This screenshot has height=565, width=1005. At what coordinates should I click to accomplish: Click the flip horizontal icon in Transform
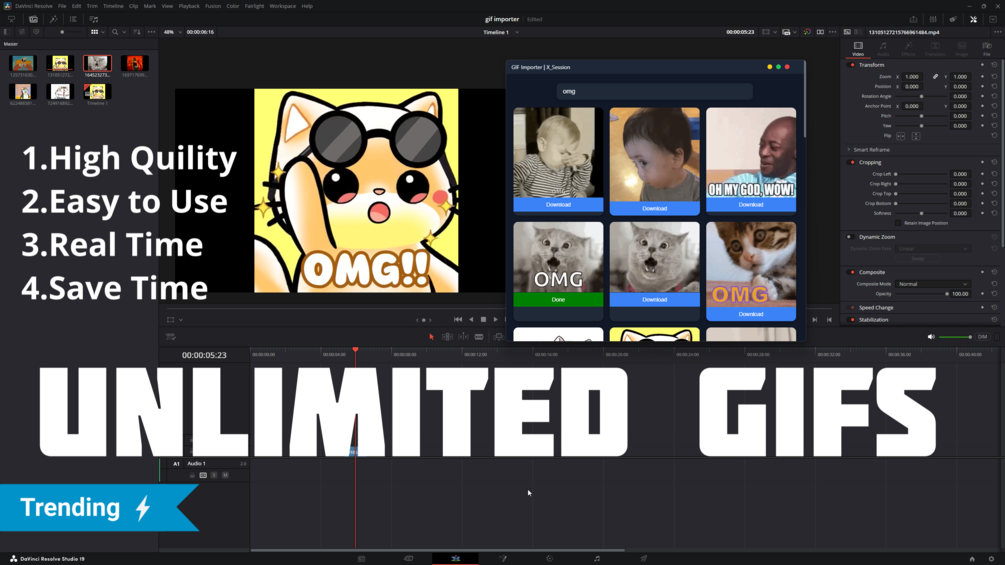[901, 136]
